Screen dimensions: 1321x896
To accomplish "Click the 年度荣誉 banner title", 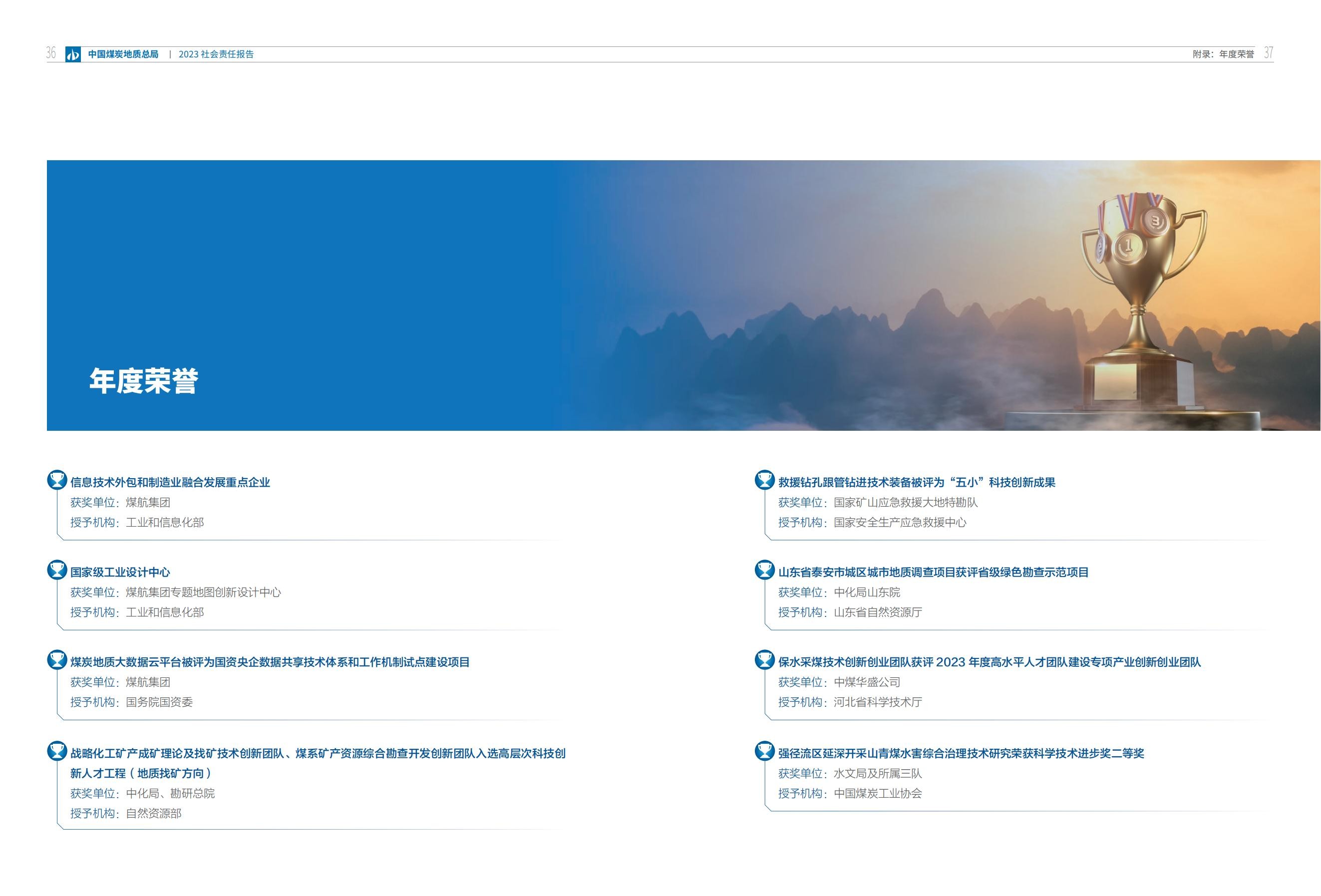I will pyautogui.click(x=144, y=381).
